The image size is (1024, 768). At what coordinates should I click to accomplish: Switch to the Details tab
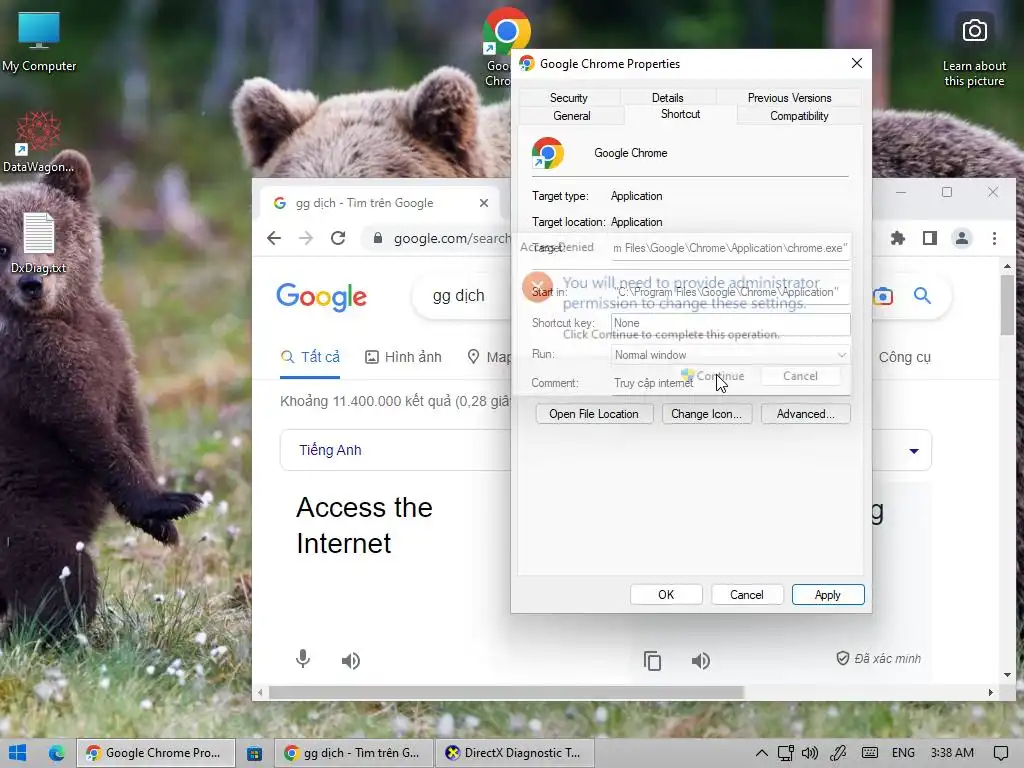click(667, 97)
